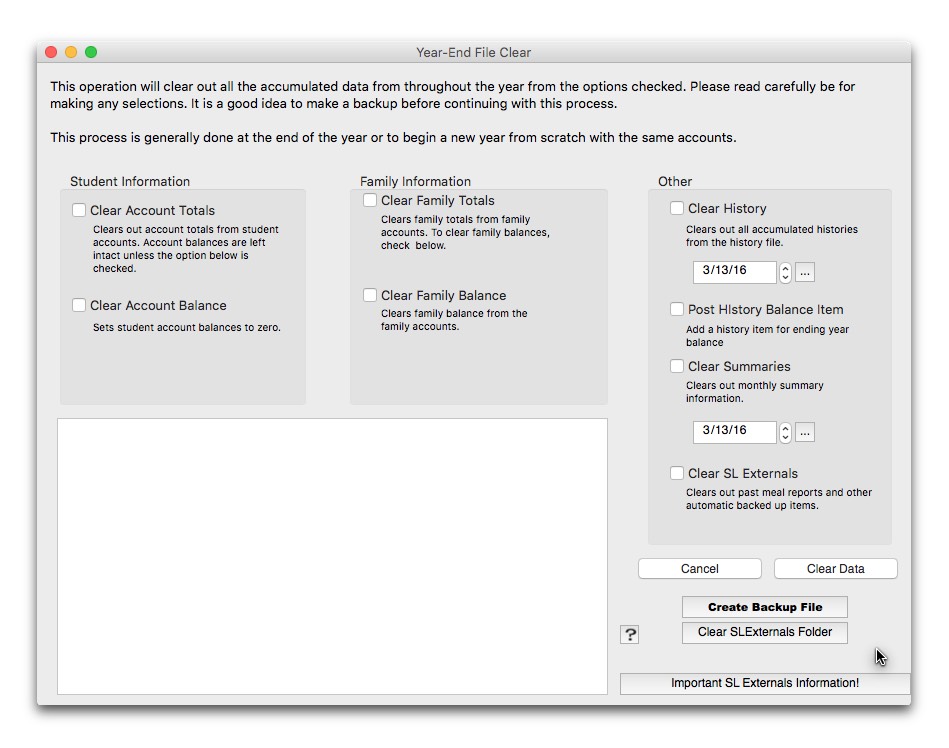
Task: Decrement the Clear Summaries date stepper
Action: click(x=785, y=438)
